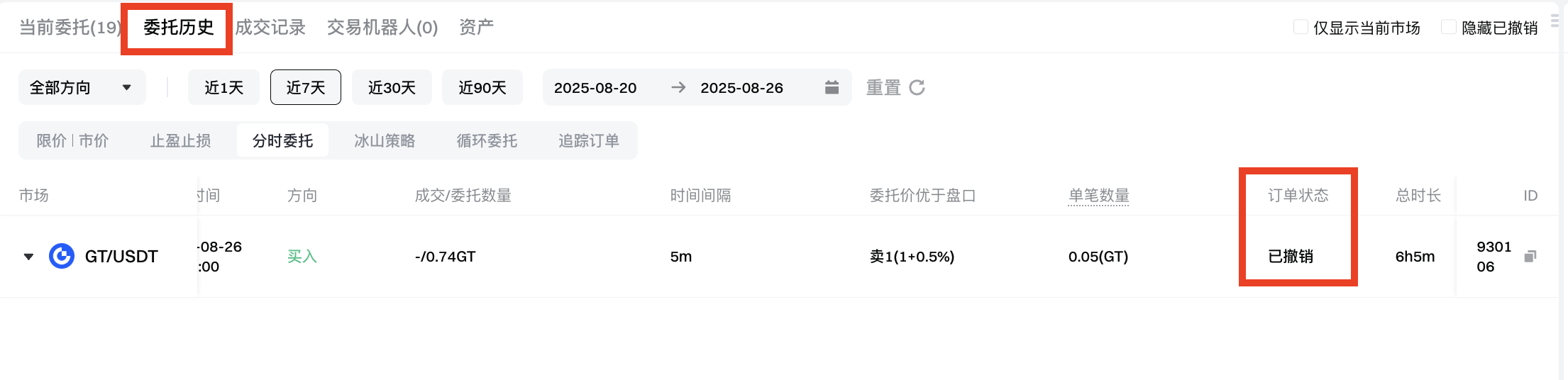Go to the 资产 tab
The image size is (1568, 380).
pyautogui.click(x=476, y=28)
